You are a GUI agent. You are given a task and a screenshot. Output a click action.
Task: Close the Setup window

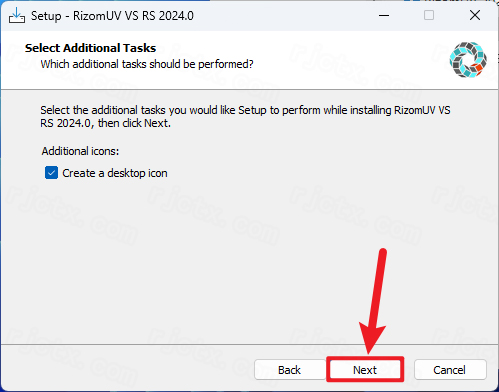coord(475,15)
